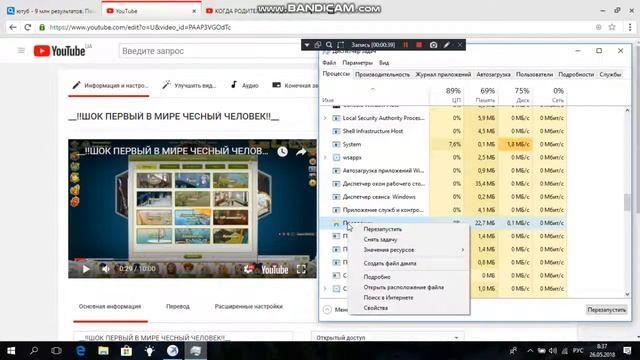The height and width of the screenshot is (360, 640).
Task: Open Журнал приложений tab
Action: coord(443,75)
